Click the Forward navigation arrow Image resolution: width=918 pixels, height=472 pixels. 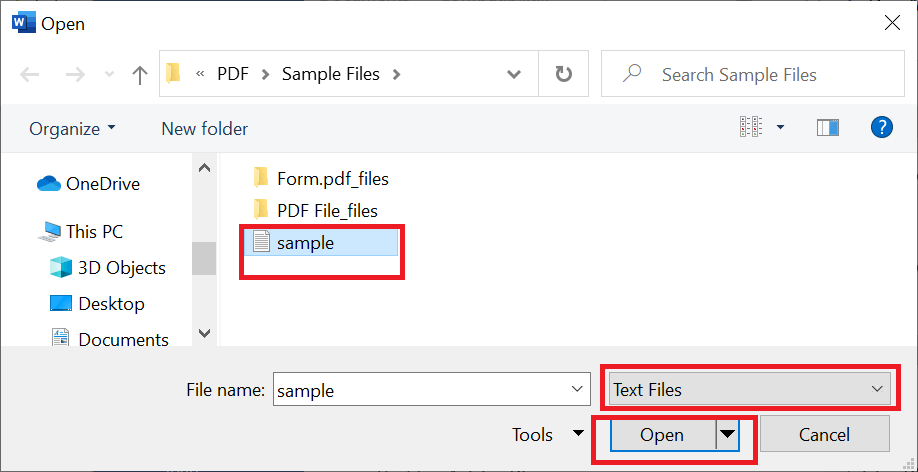(74, 74)
